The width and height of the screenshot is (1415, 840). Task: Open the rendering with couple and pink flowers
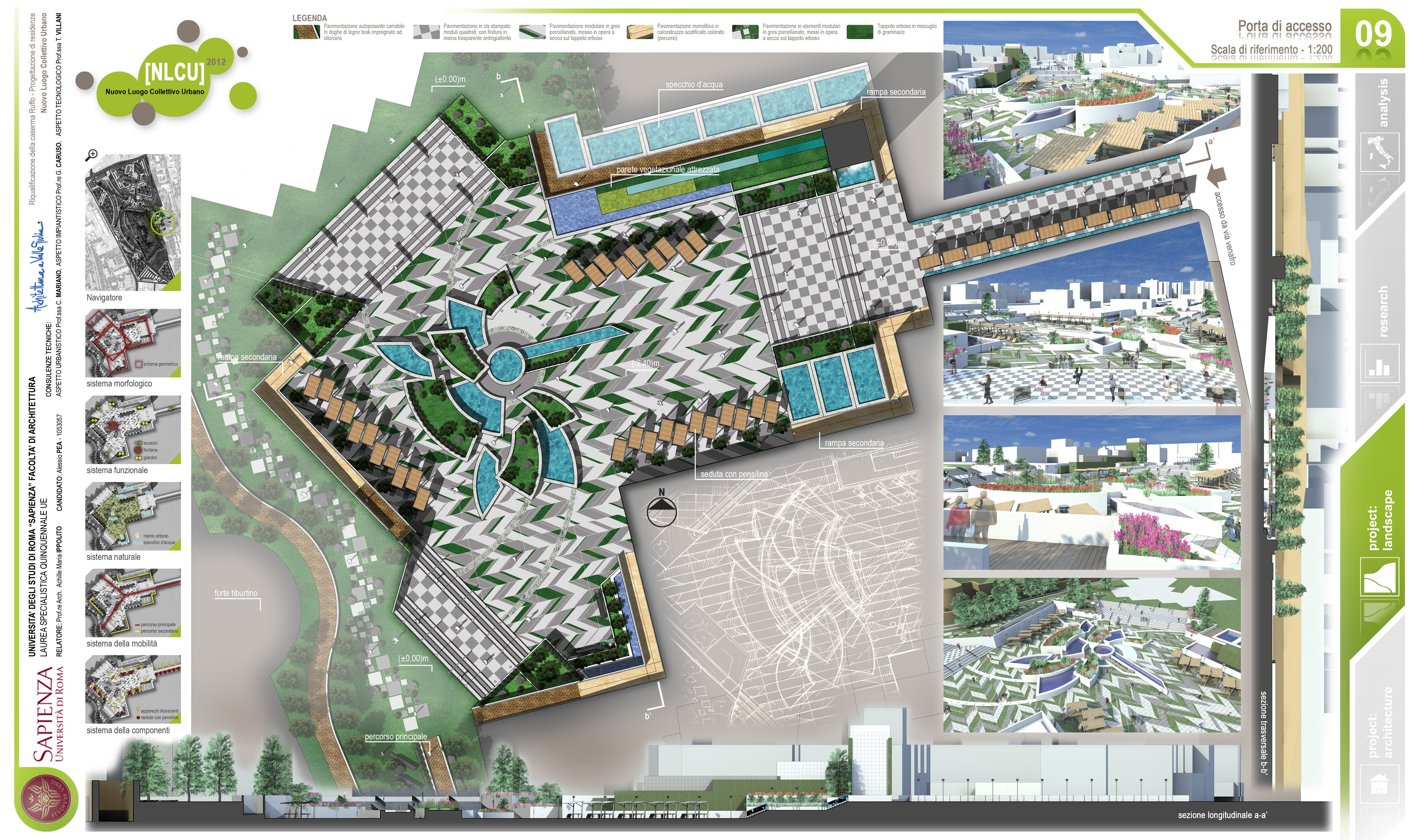1091,492
